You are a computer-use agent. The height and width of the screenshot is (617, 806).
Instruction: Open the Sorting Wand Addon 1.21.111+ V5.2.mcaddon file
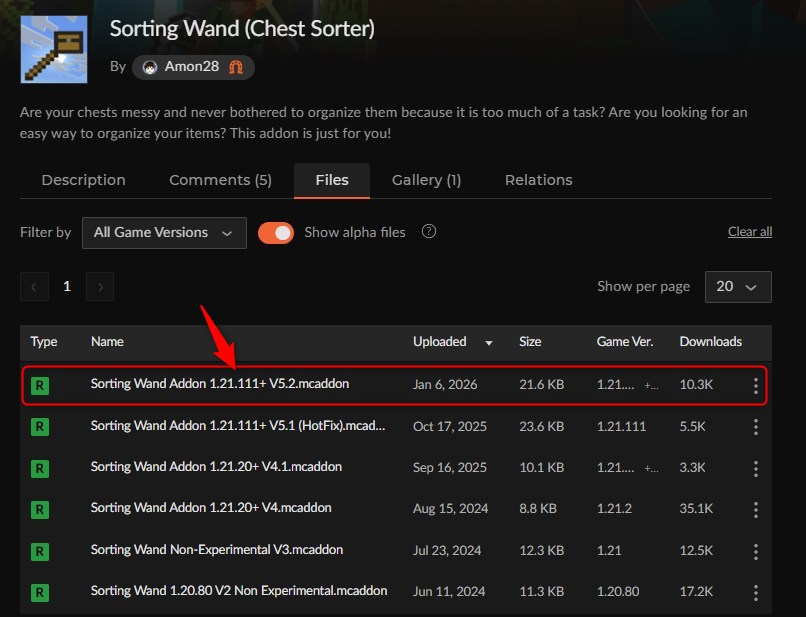point(220,384)
